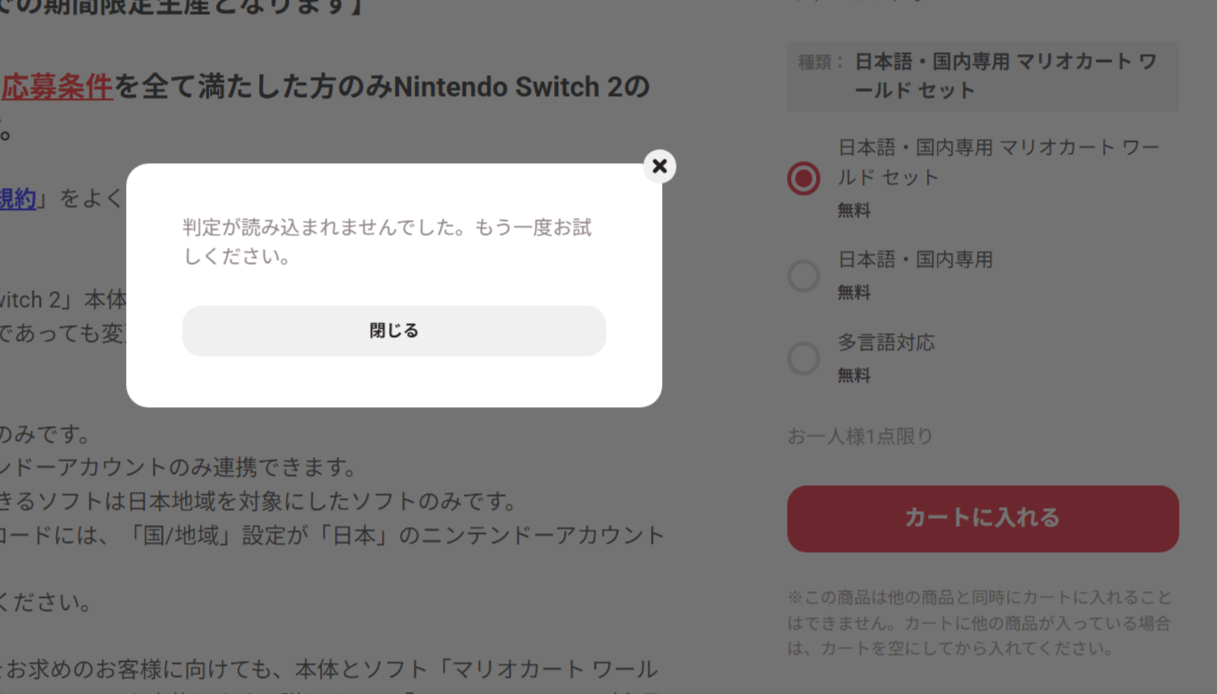This screenshot has width=1217, height=694.
Task: Close the error dialog with the X icon
Action: point(659,166)
